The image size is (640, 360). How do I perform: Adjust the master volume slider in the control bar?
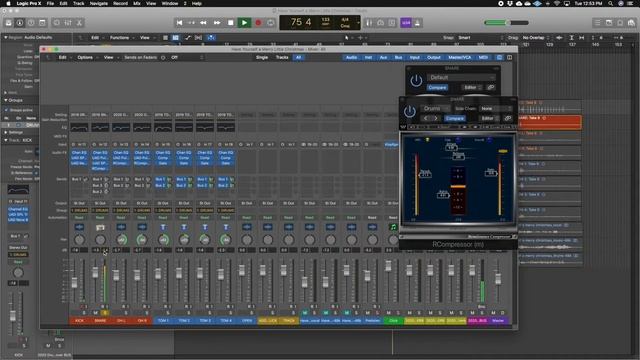coord(506,23)
